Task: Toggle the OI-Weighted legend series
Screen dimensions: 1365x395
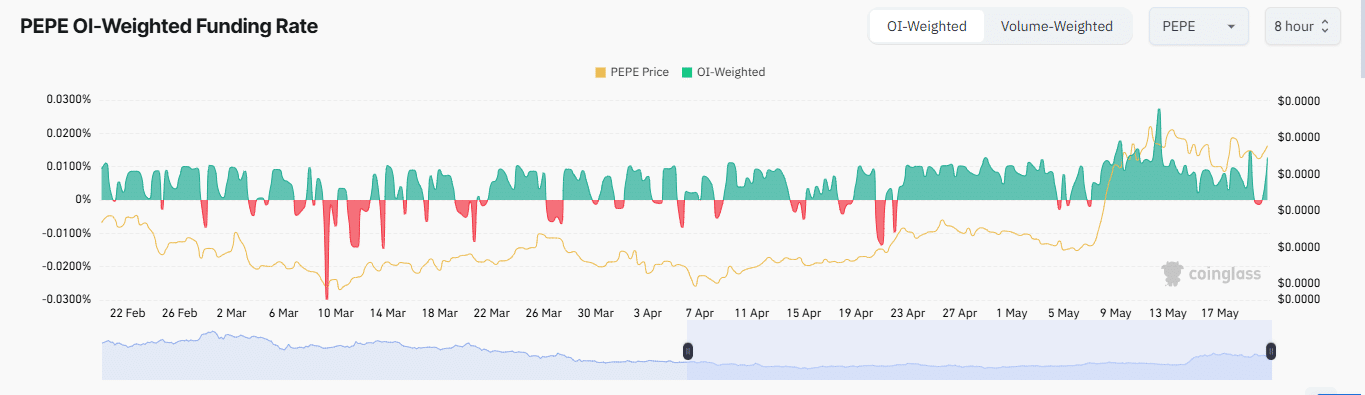Action: tap(723, 72)
